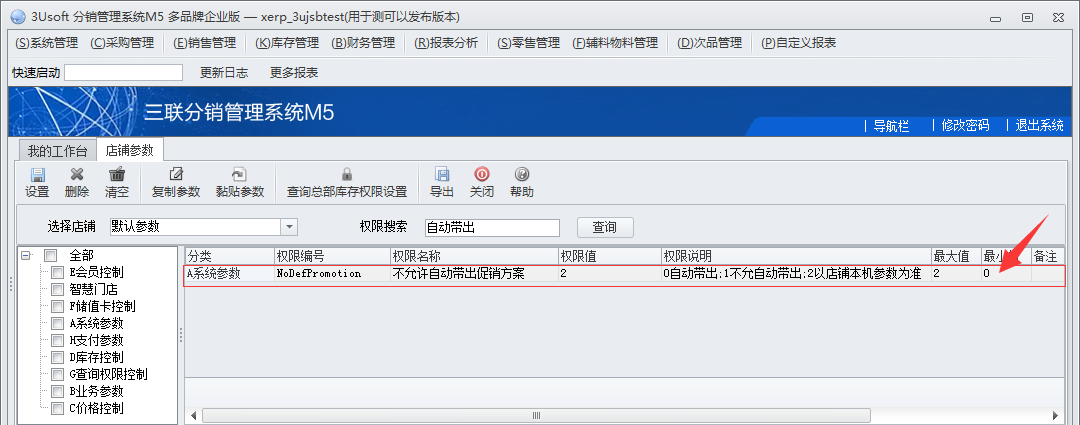The image size is (1080, 425).
Task: Check the 智慧门店 checkbox
Action: (58, 289)
